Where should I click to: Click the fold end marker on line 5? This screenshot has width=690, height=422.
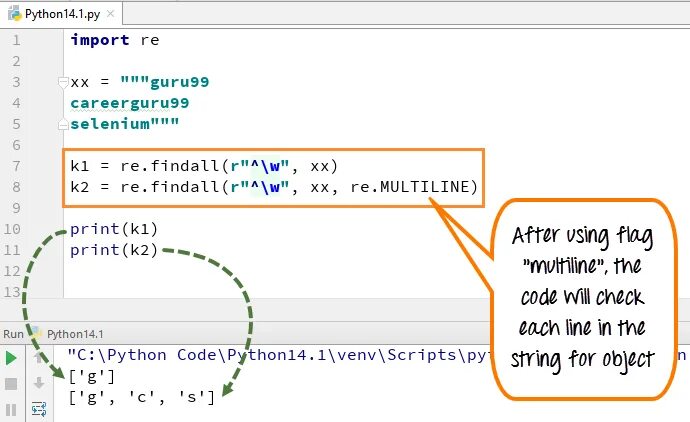point(63,125)
